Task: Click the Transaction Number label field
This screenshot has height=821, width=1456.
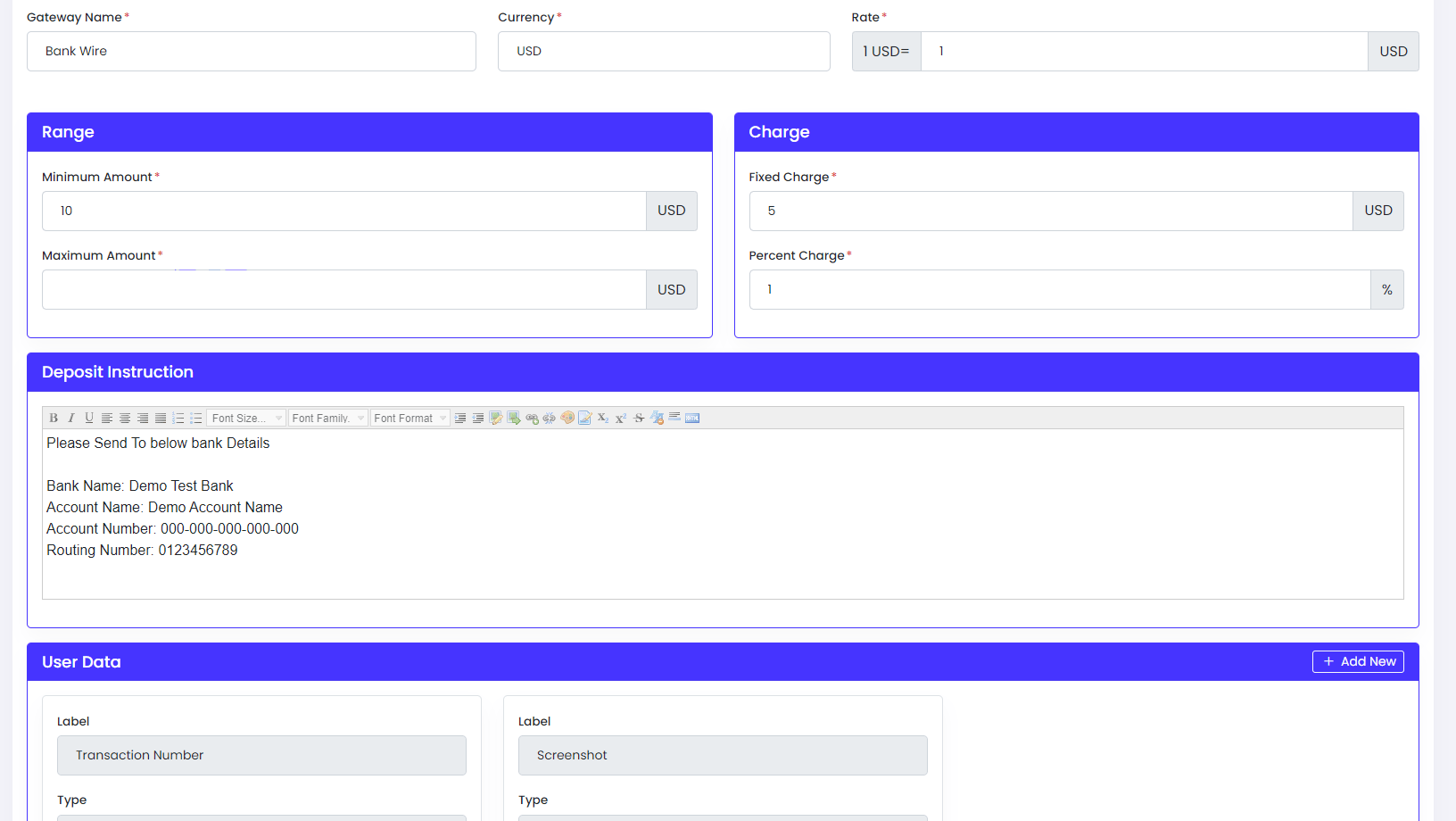Action: 261,755
